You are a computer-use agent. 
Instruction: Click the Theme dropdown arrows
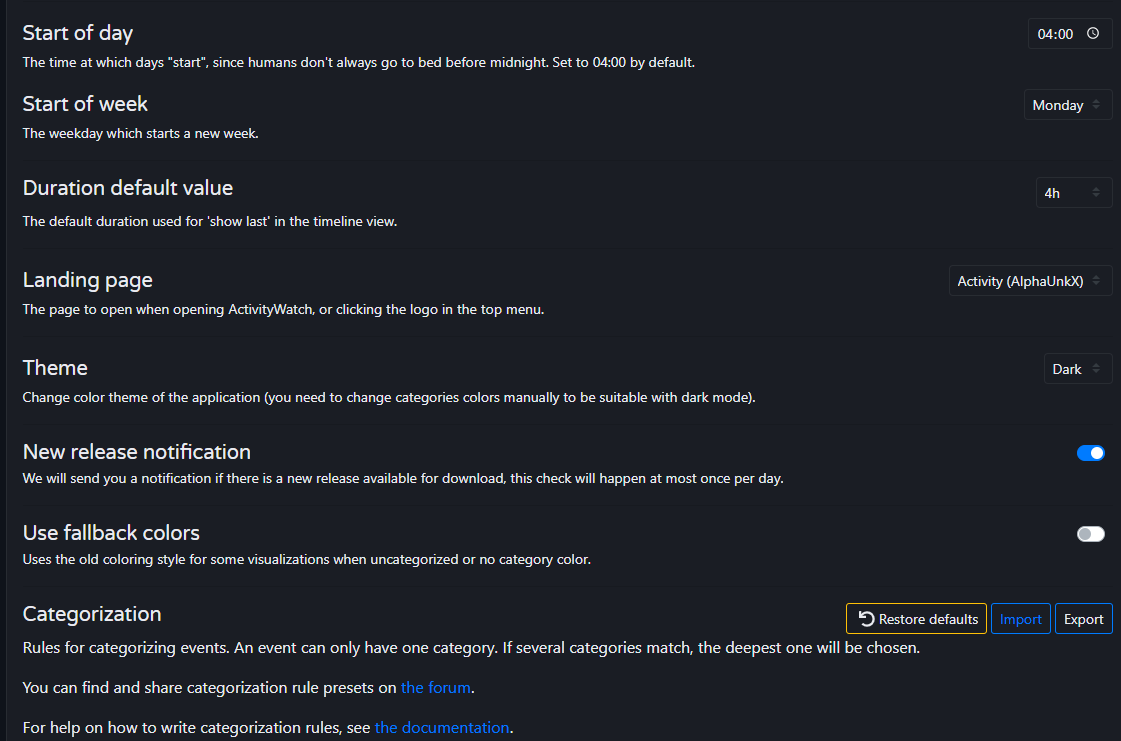(x=1096, y=369)
